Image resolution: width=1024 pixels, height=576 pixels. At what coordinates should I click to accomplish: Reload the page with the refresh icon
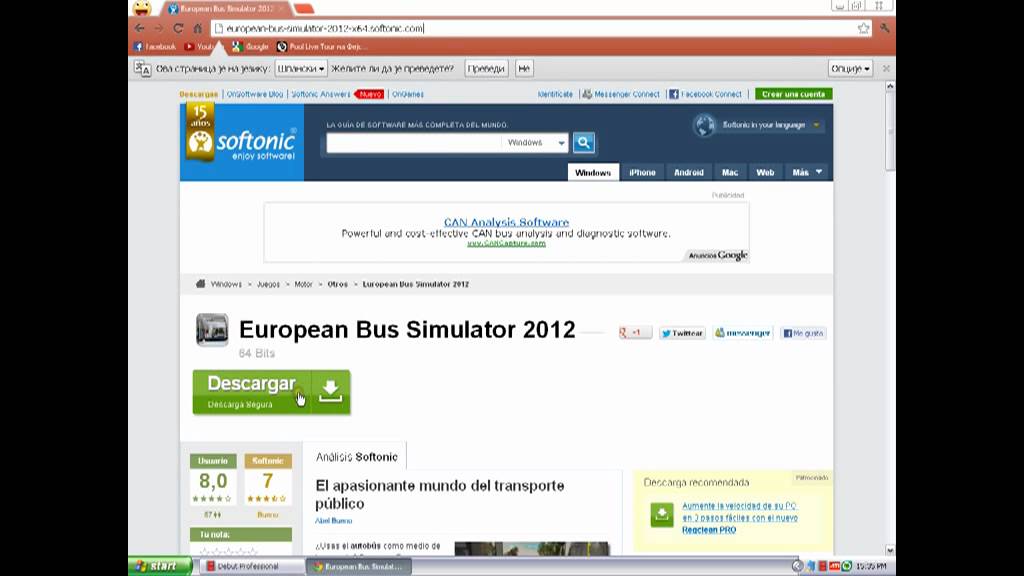tap(178, 28)
